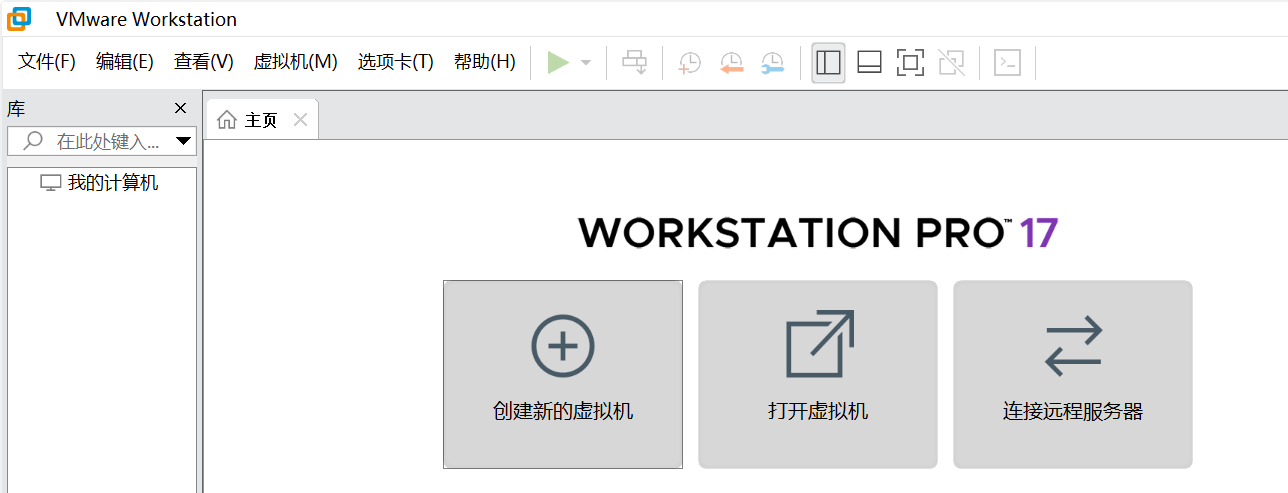This screenshot has height=493, width=1288.
Task: Open the 查看(V) menu
Action: coord(204,62)
